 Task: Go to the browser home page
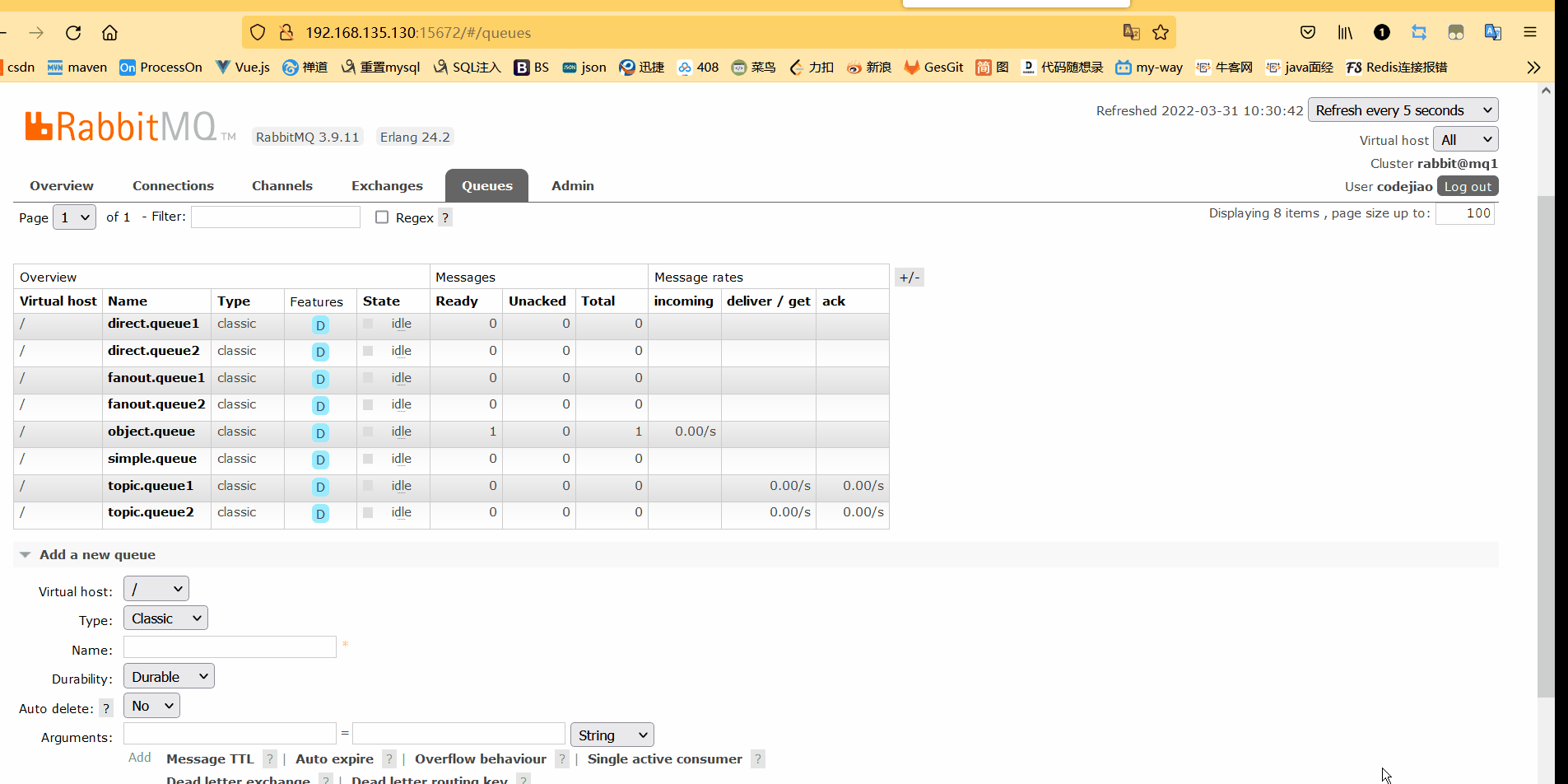(109, 33)
